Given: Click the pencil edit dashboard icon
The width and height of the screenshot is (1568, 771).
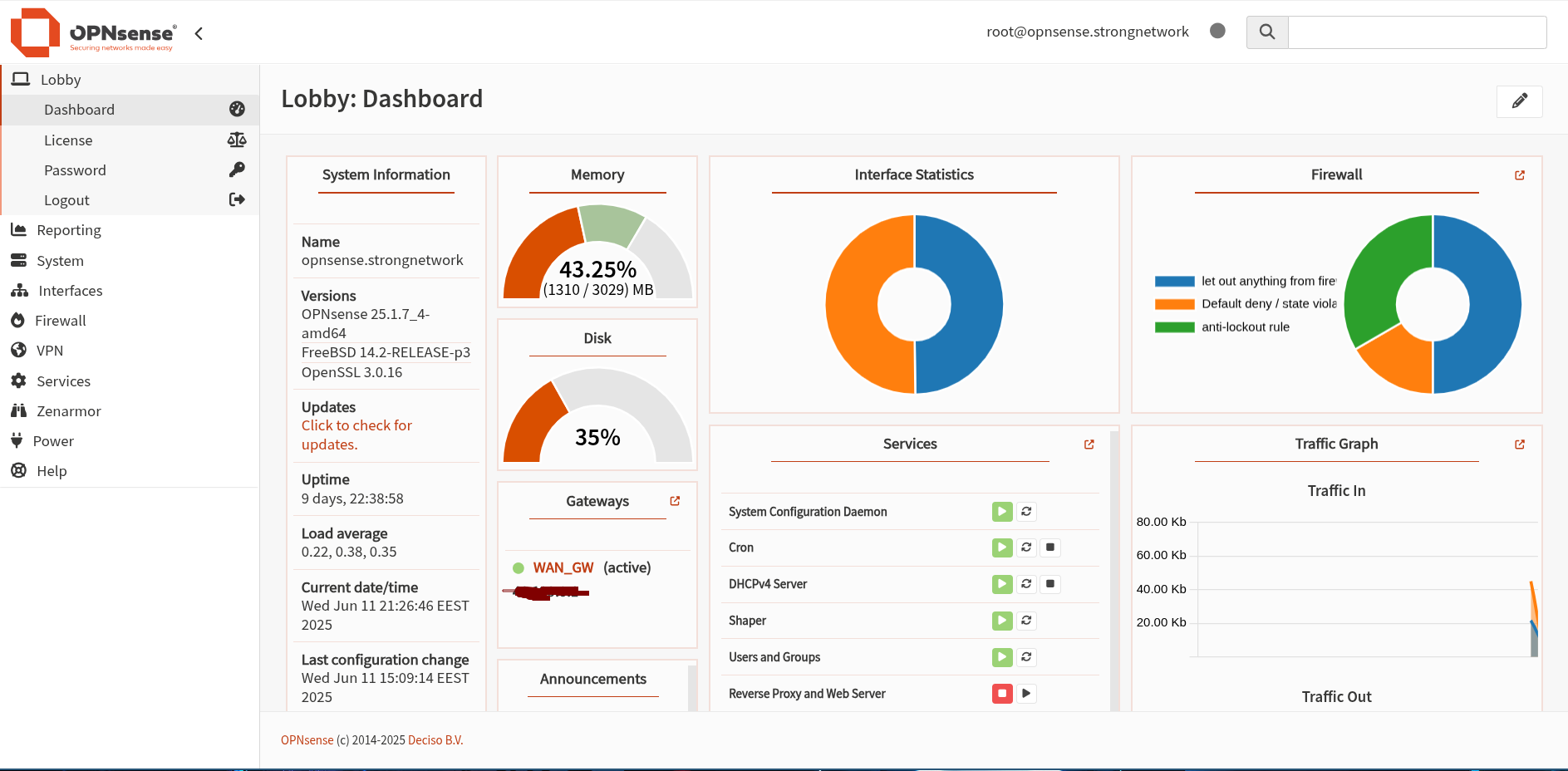Looking at the screenshot, I should [1519, 101].
